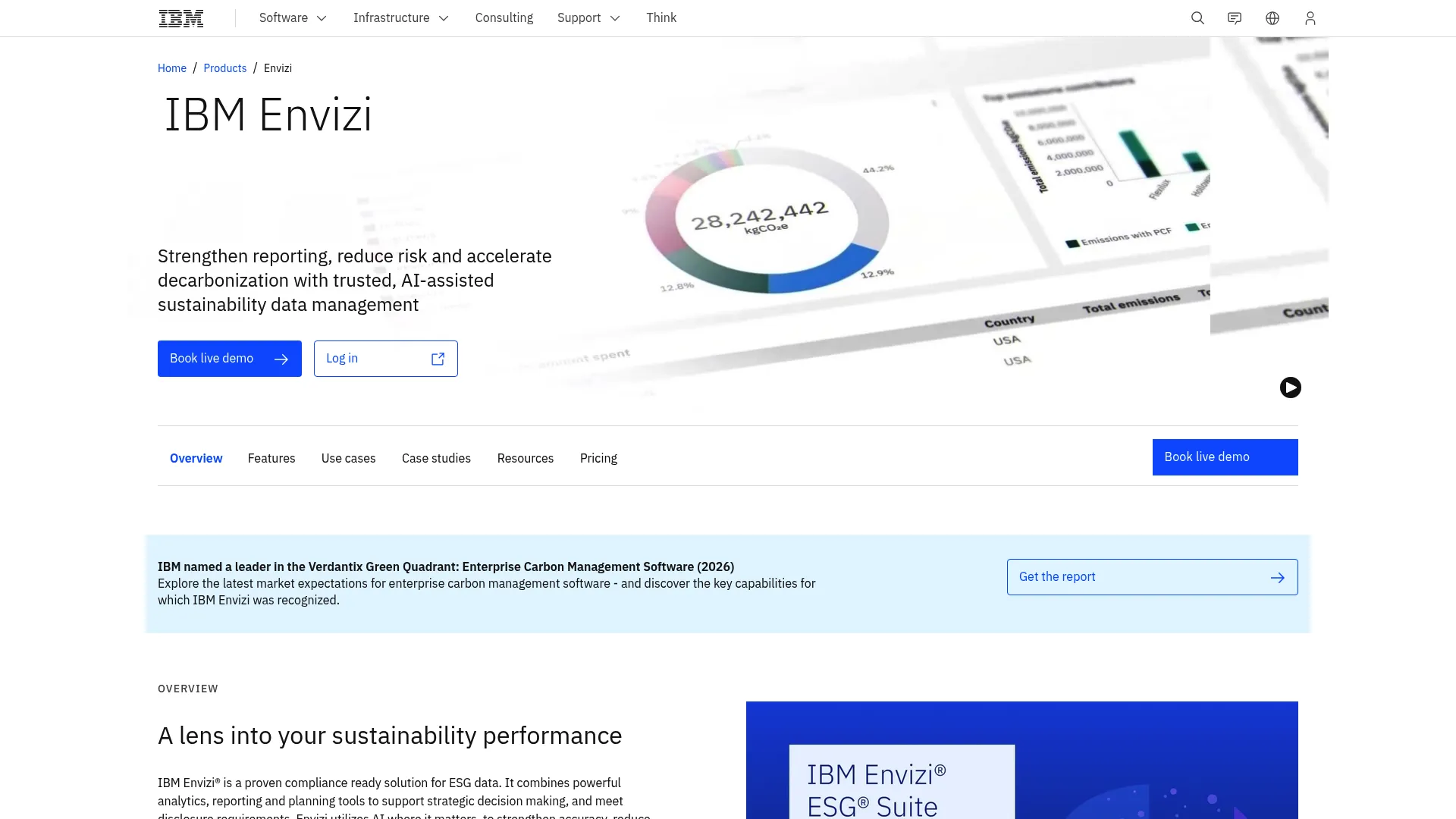Viewport: 1456px width, 819px height.
Task: Click Get the report button
Action: click(1153, 577)
